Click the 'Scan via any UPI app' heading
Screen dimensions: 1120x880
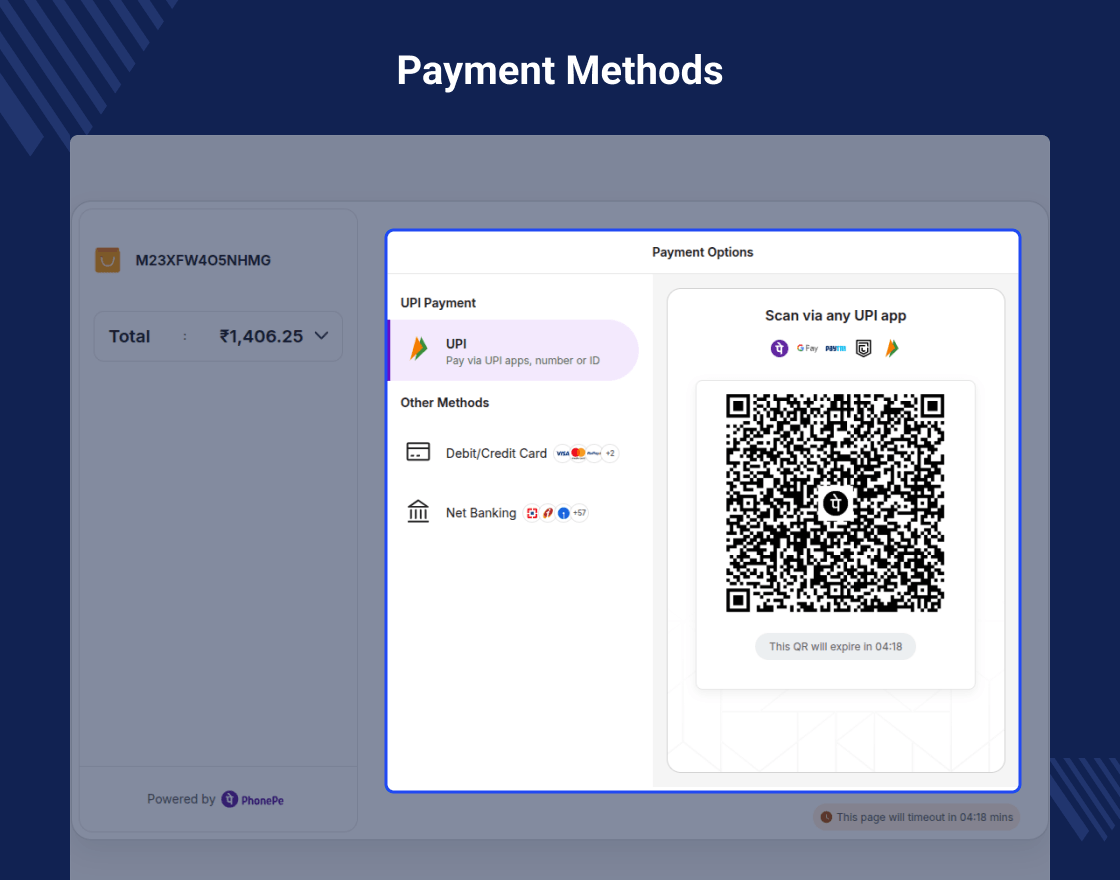pyautogui.click(x=836, y=316)
